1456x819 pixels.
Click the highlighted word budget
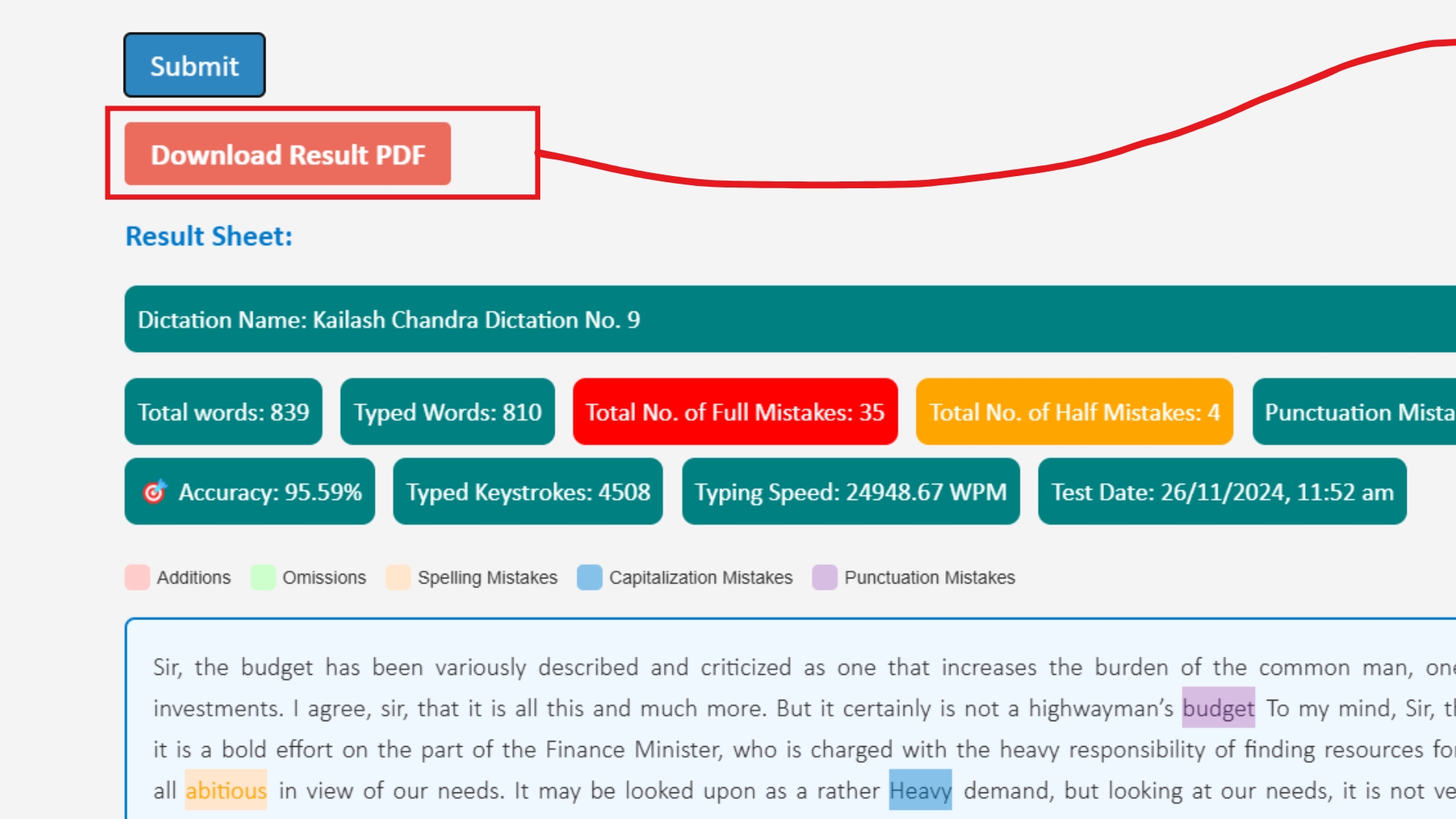click(1219, 708)
